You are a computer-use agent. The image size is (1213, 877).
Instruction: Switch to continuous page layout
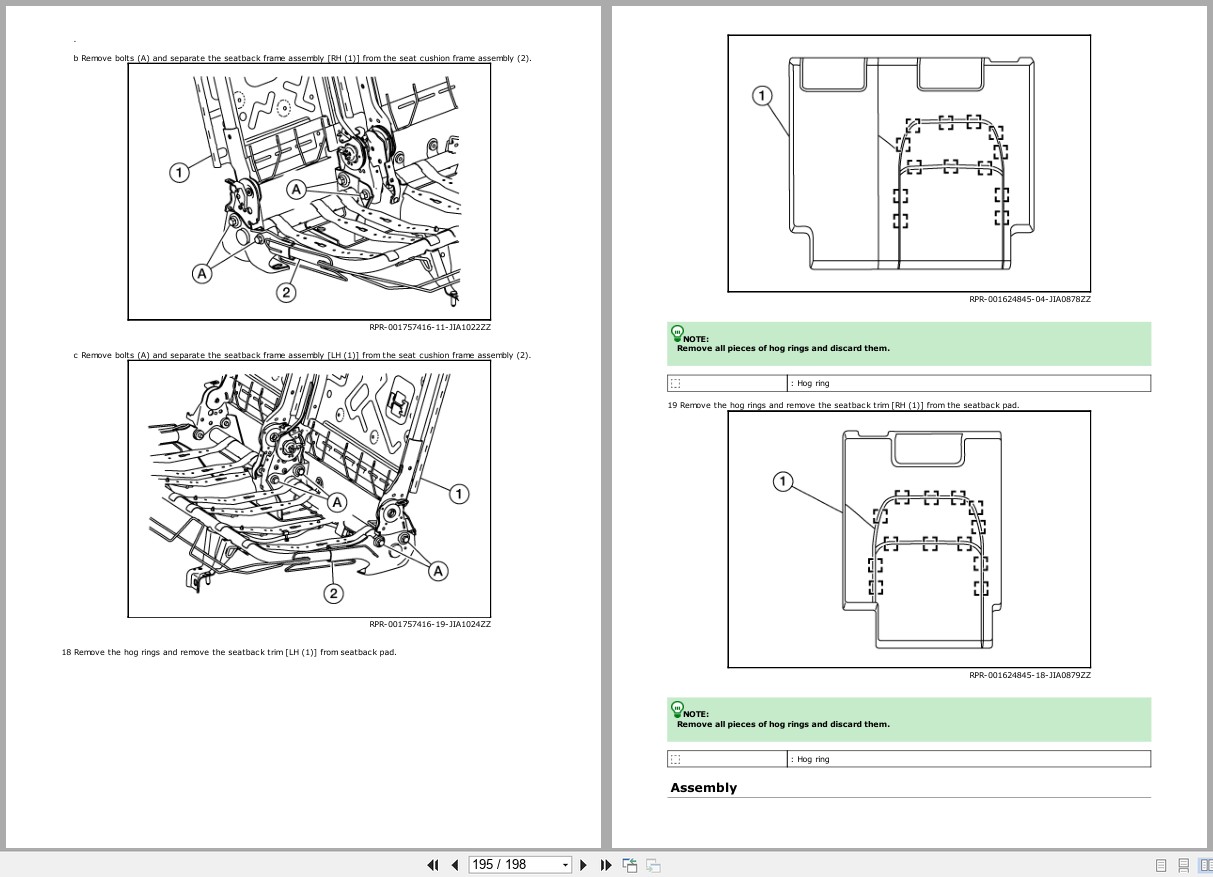pos(1184,866)
